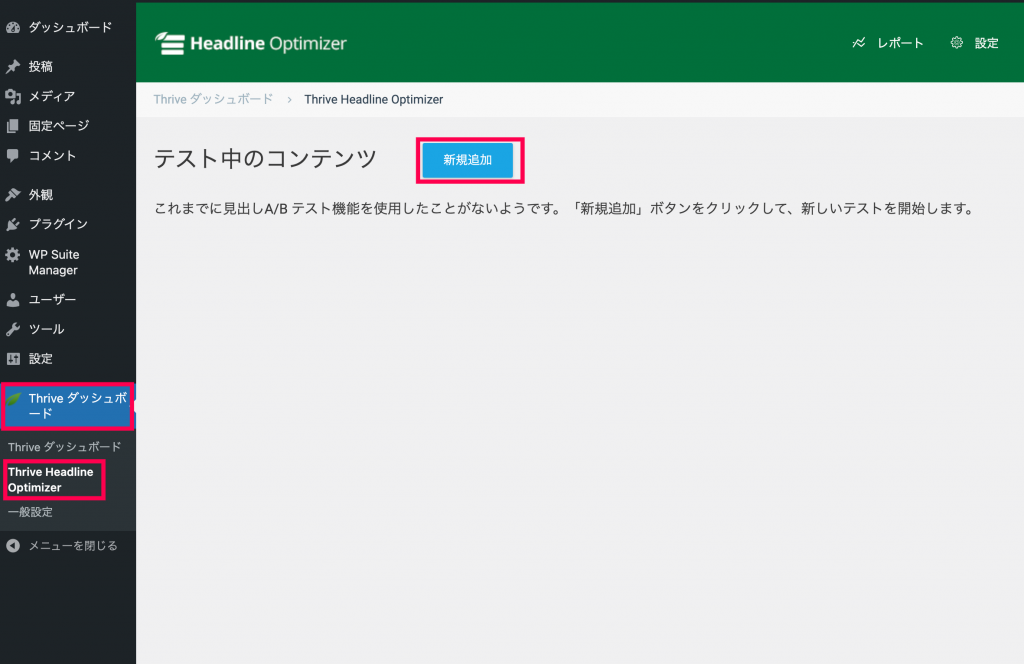
Task: Click the pushpin icon beside 投稿
Action: coord(13,67)
